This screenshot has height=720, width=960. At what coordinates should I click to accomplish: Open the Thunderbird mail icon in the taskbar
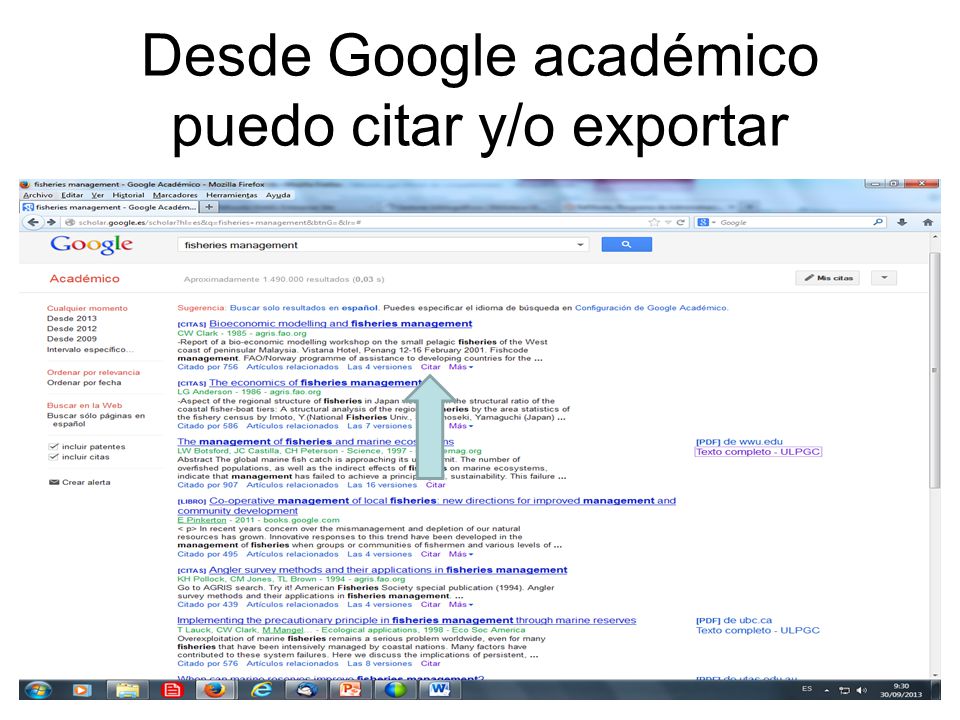(306, 690)
